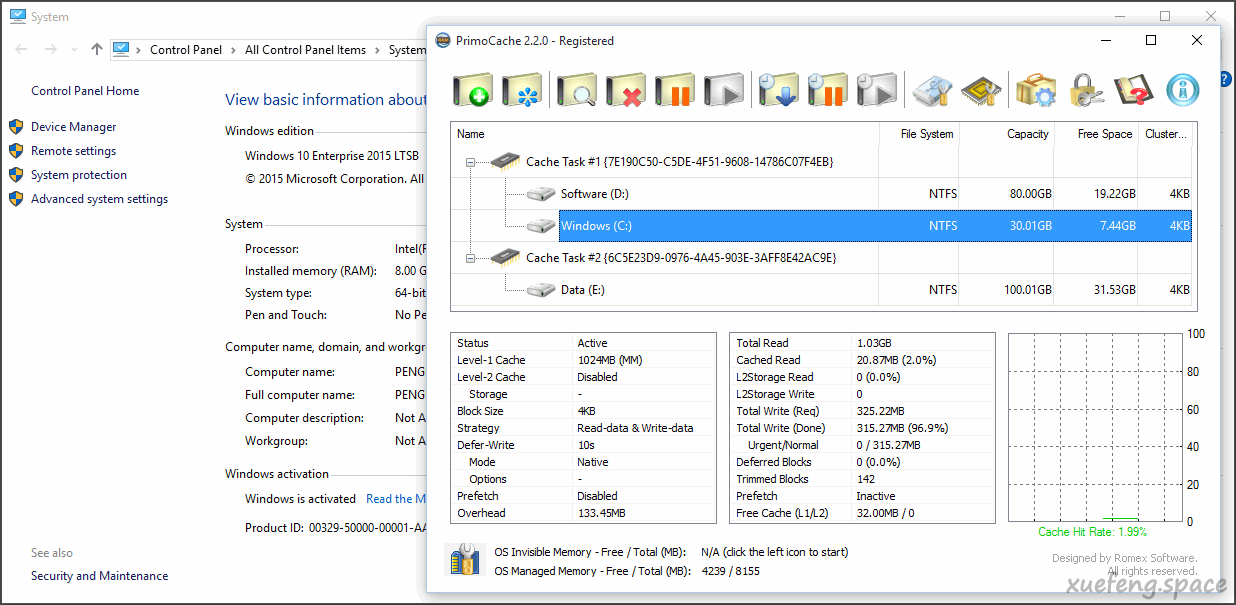Image resolution: width=1236 pixels, height=605 pixels.
Task: Open recent locations dropdown next to forward arrow
Action: (x=72, y=50)
